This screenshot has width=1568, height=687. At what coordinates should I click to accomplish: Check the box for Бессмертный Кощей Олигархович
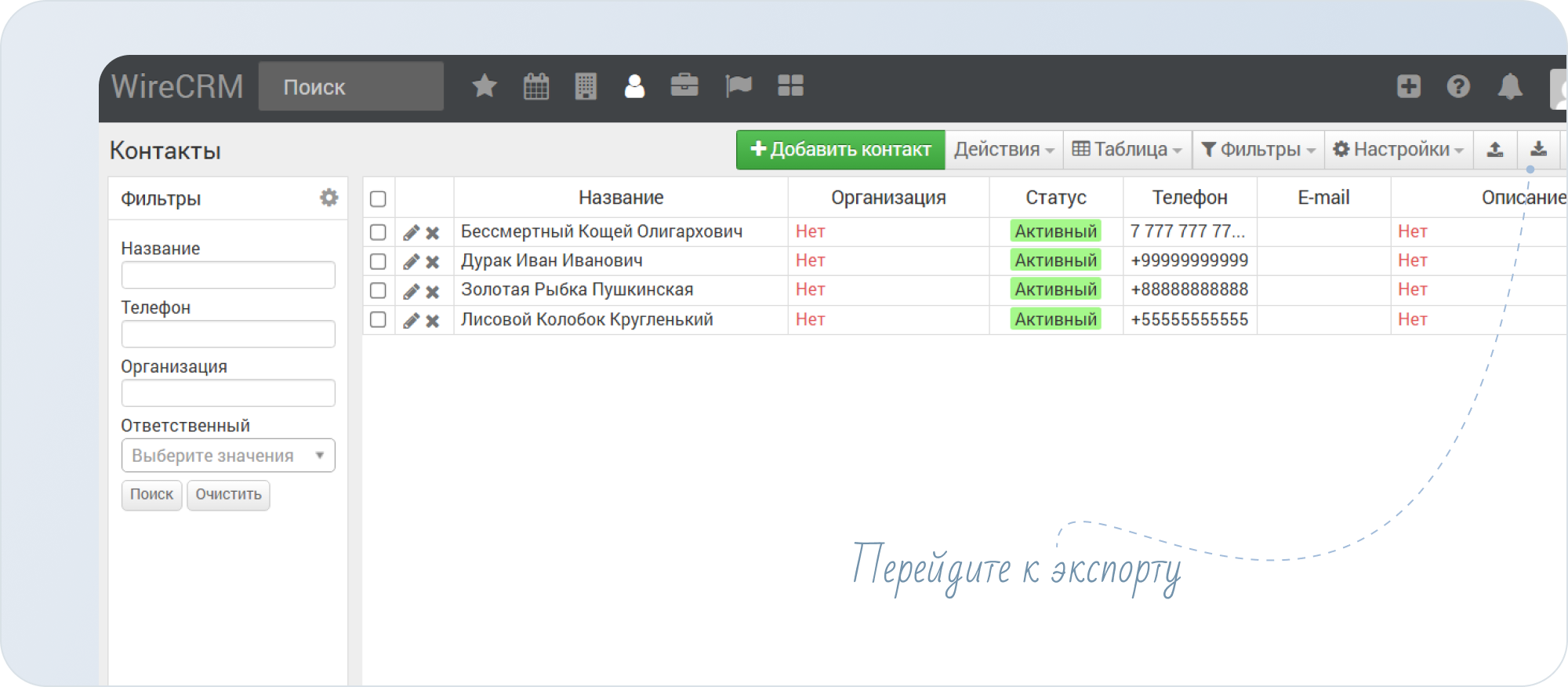tap(378, 232)
